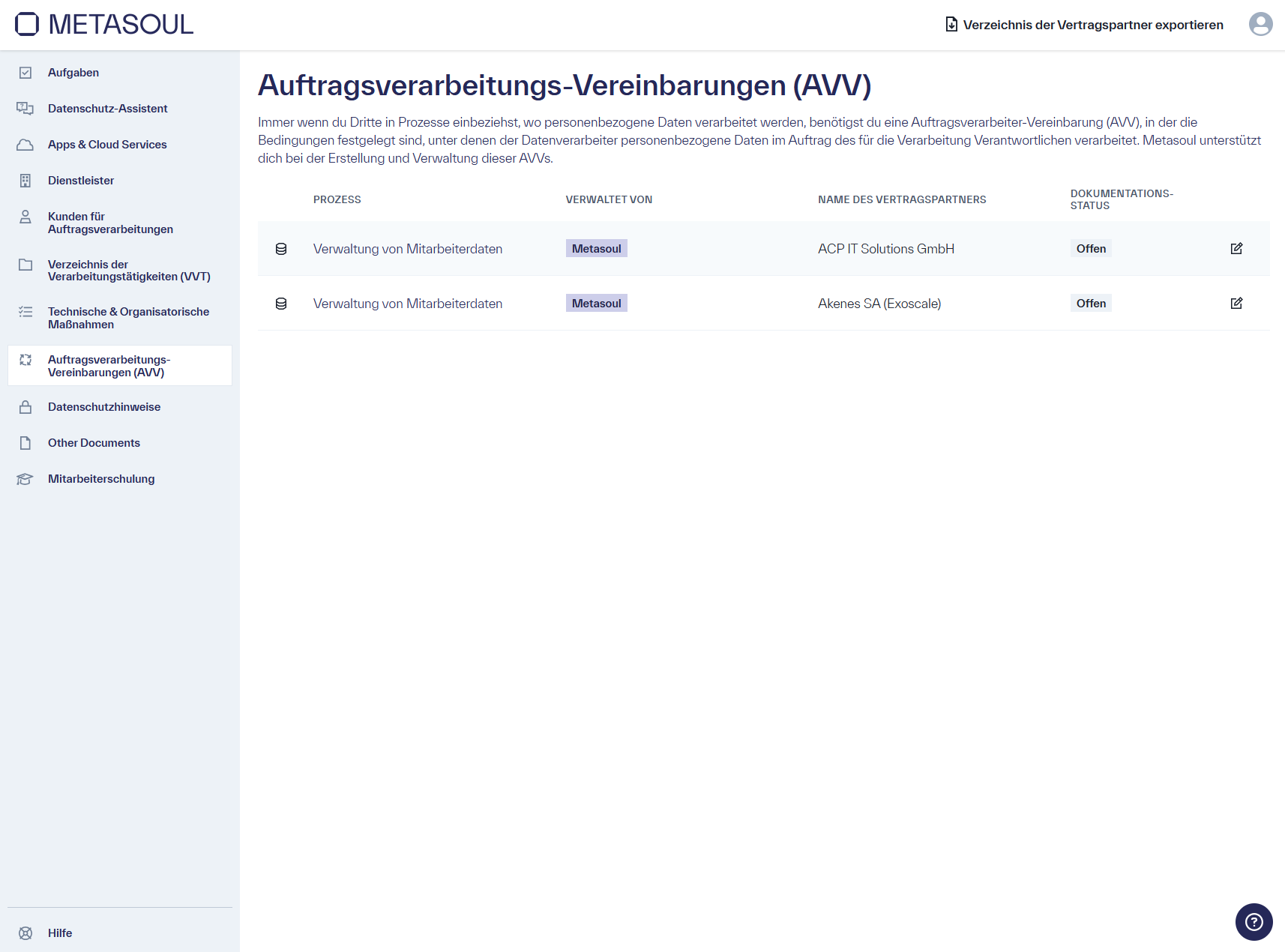Open the Dienstleister building icon

25,180
